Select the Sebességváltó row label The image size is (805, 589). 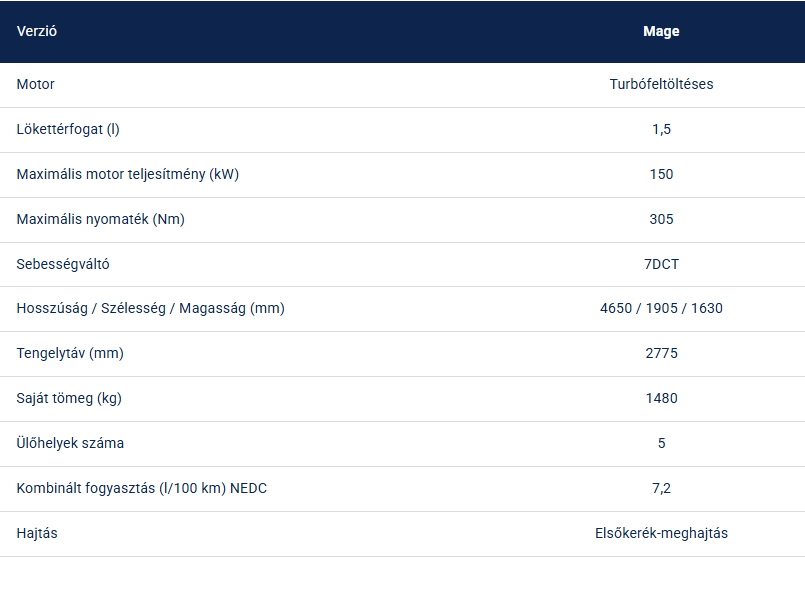pos(63,264)
